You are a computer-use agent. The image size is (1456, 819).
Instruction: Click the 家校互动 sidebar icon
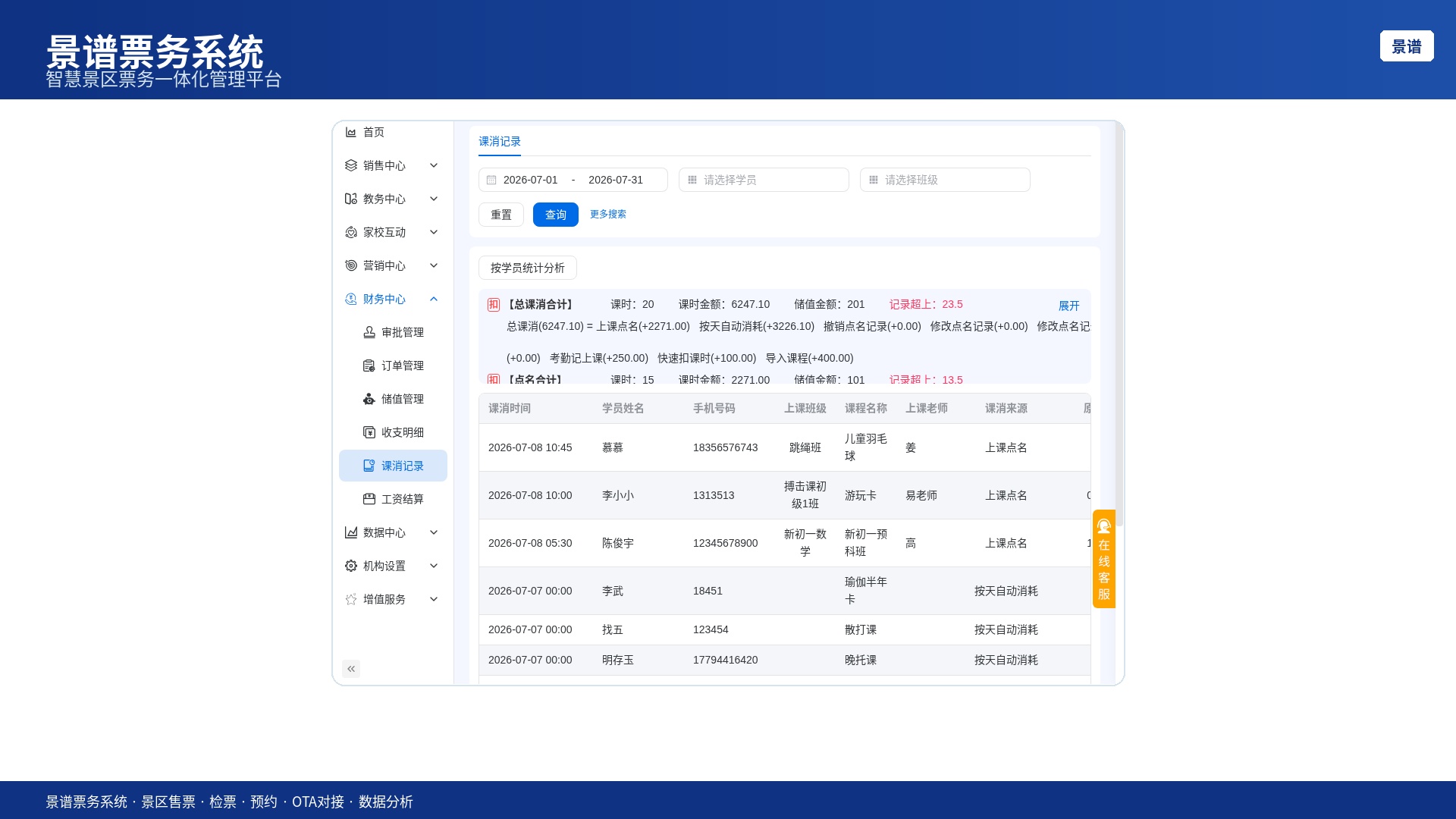[351, 232]
